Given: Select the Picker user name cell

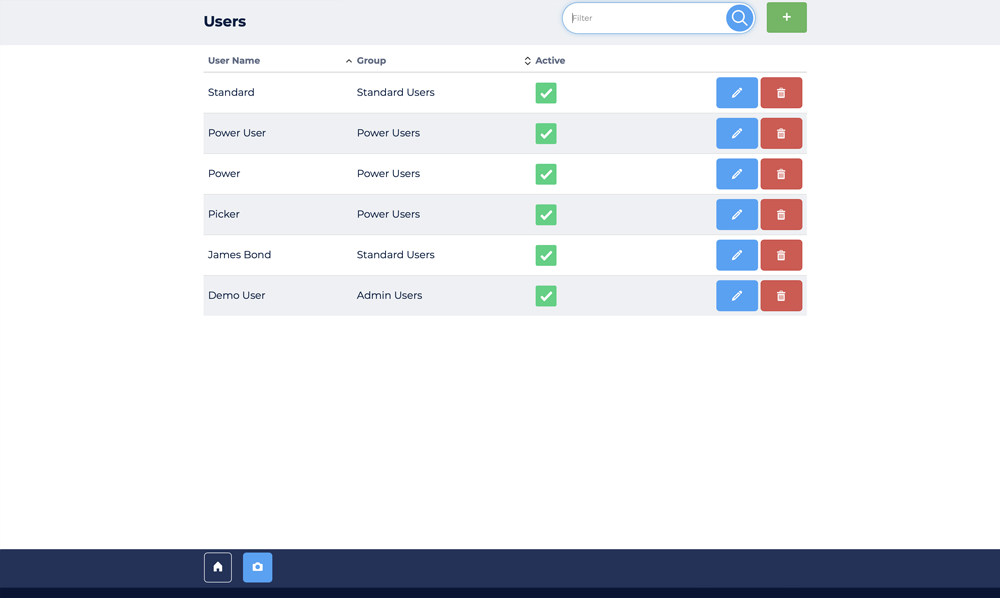Looking at the screenshot, I should coord(224,214).
